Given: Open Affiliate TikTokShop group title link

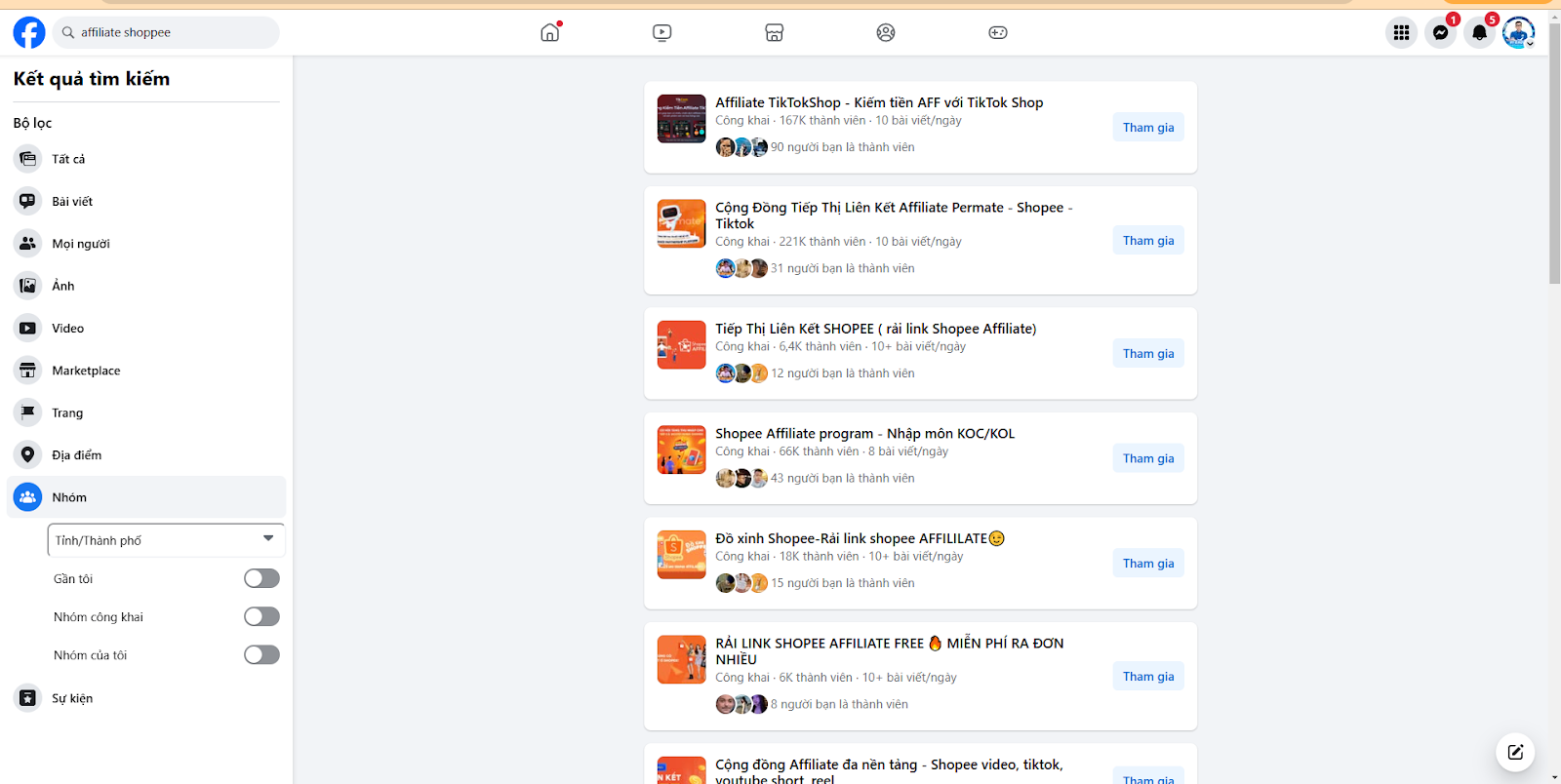Looking at the screenshot, I should pos(879,102).
